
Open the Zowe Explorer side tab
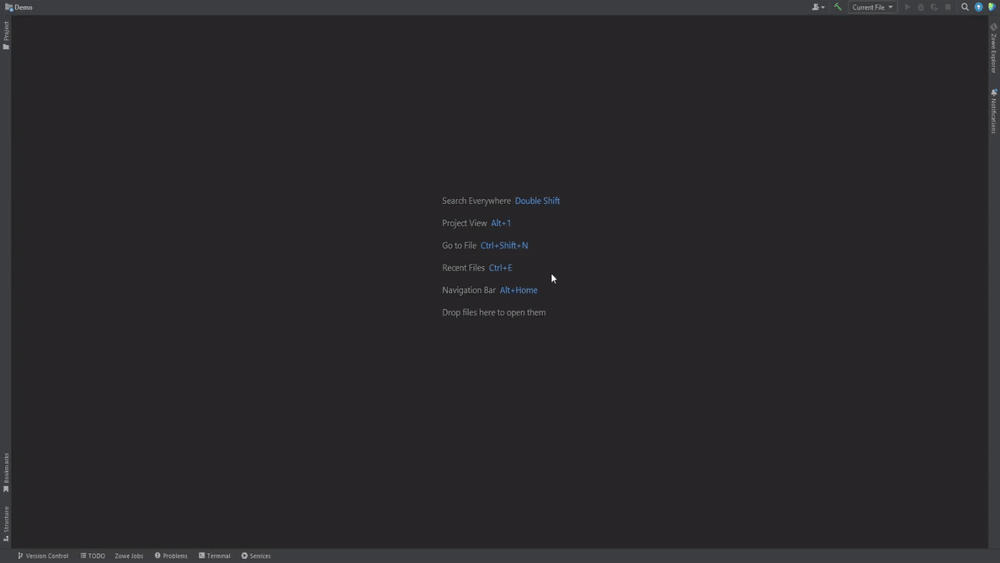pyautogui.click(x=994, y=48)
